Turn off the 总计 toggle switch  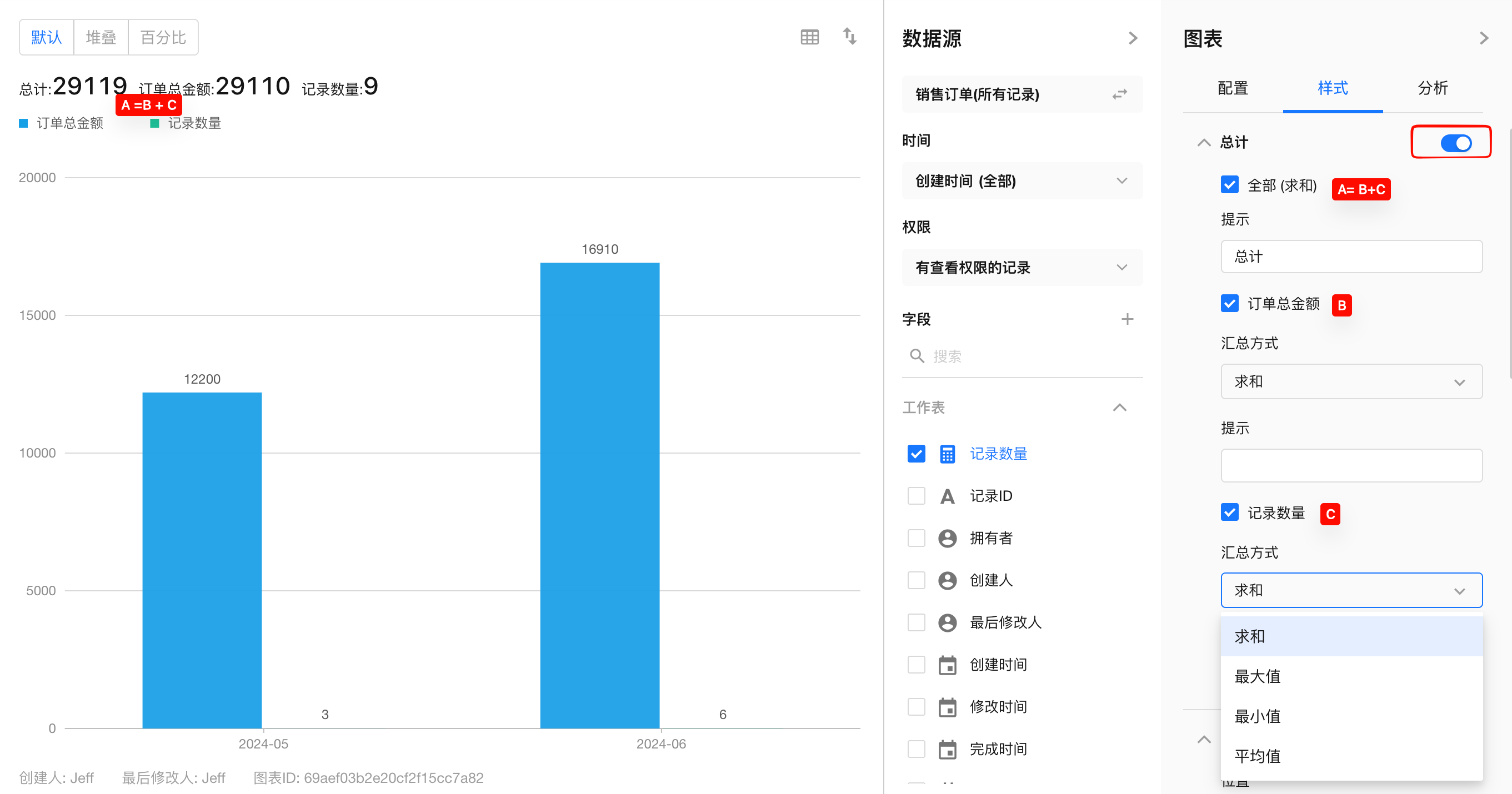1455,143
